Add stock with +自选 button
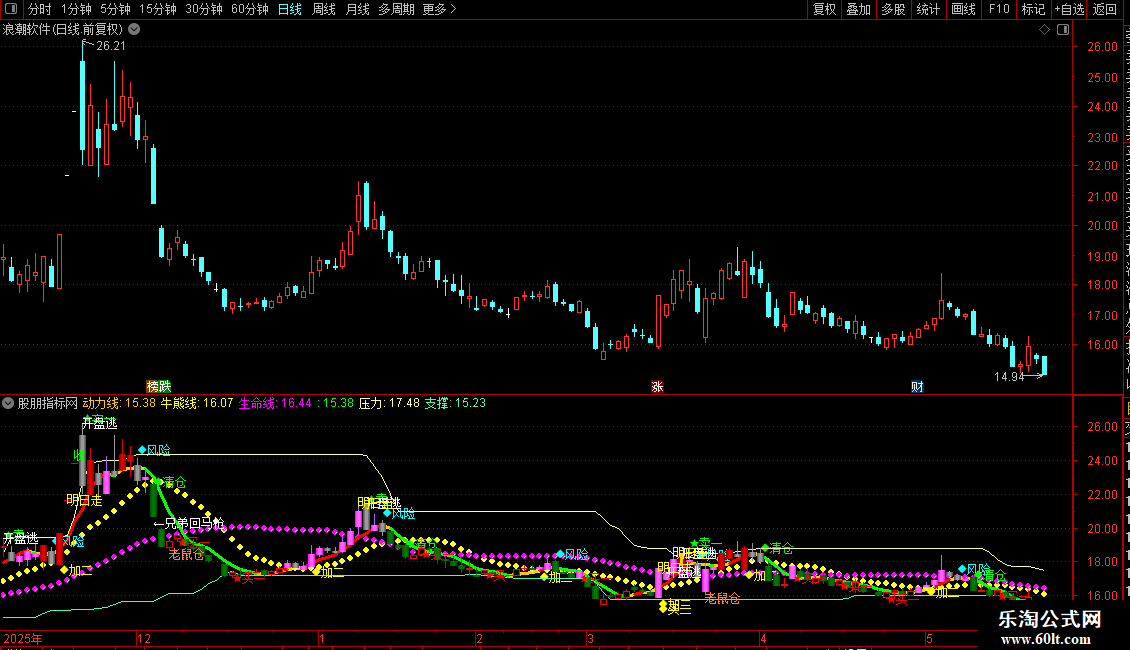The height and width of the screenshot is (650, 1130). (x=1069, y=9)
